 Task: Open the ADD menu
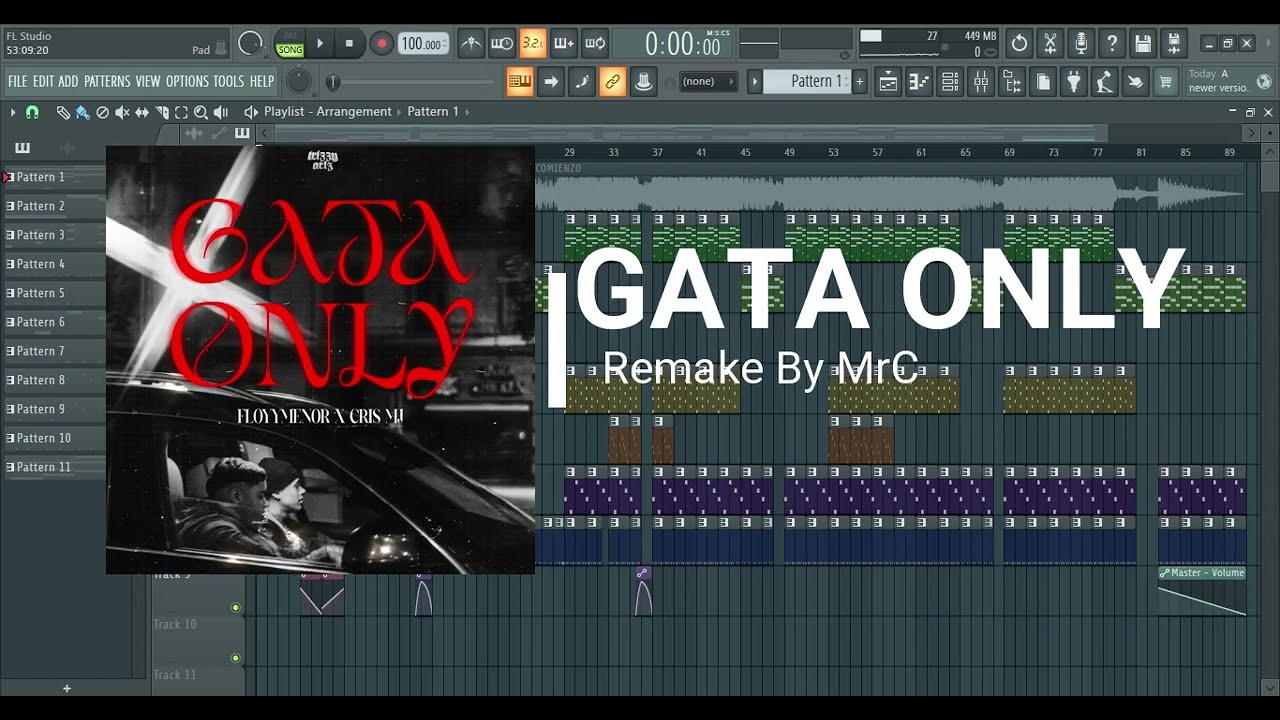point(68,82)
